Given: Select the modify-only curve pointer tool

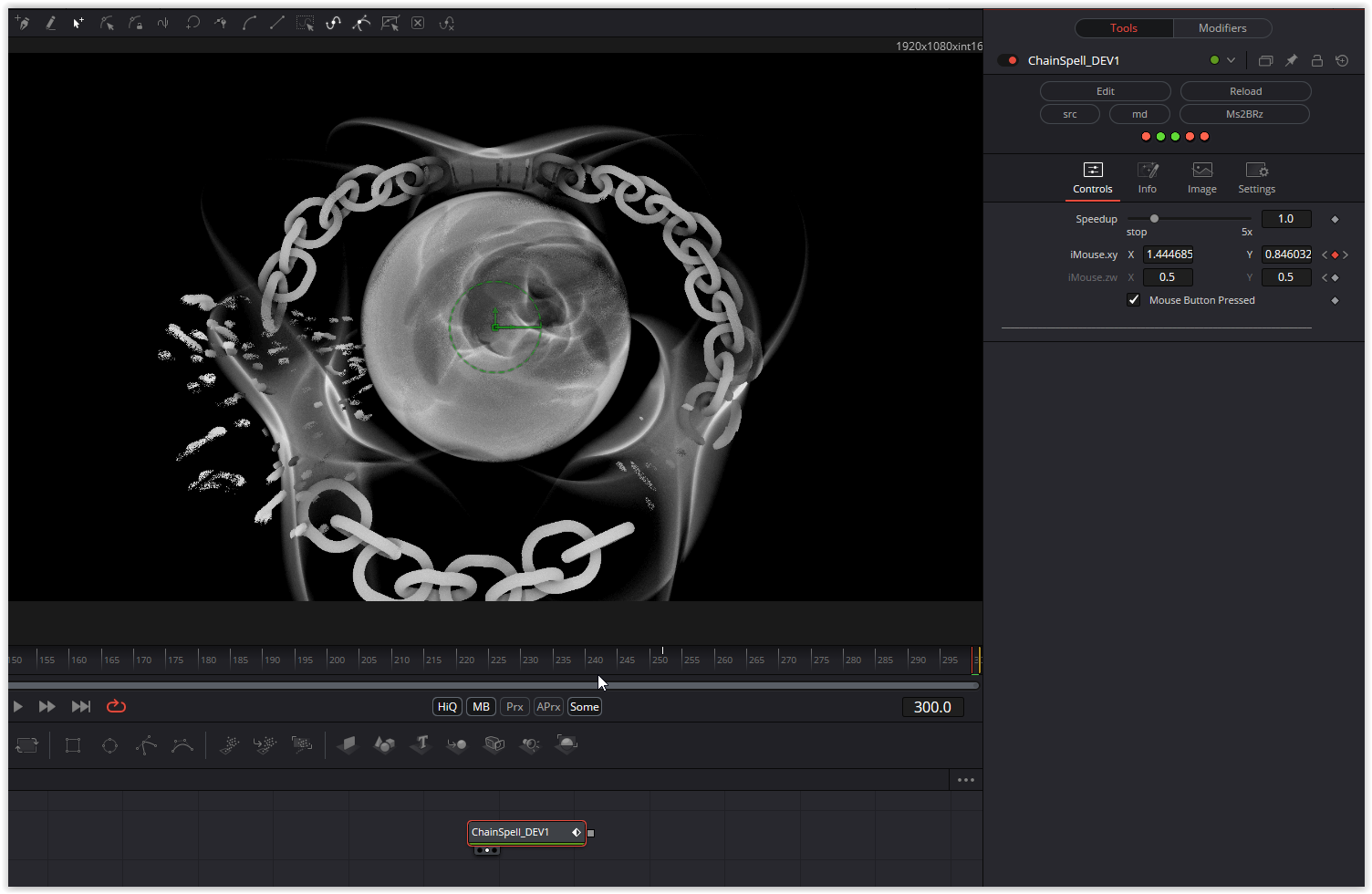Looking at the screenshot, I should (107, 23).
